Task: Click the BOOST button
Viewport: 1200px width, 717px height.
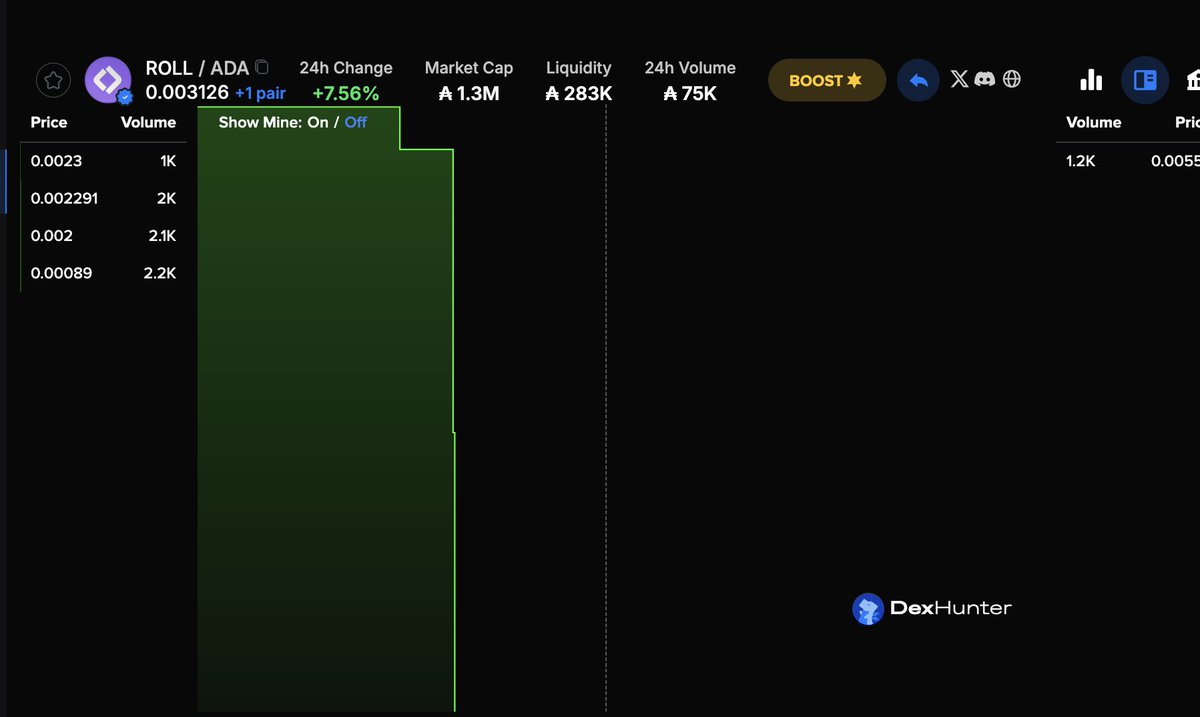Action: pyautogui.click(x=826, y=80)
